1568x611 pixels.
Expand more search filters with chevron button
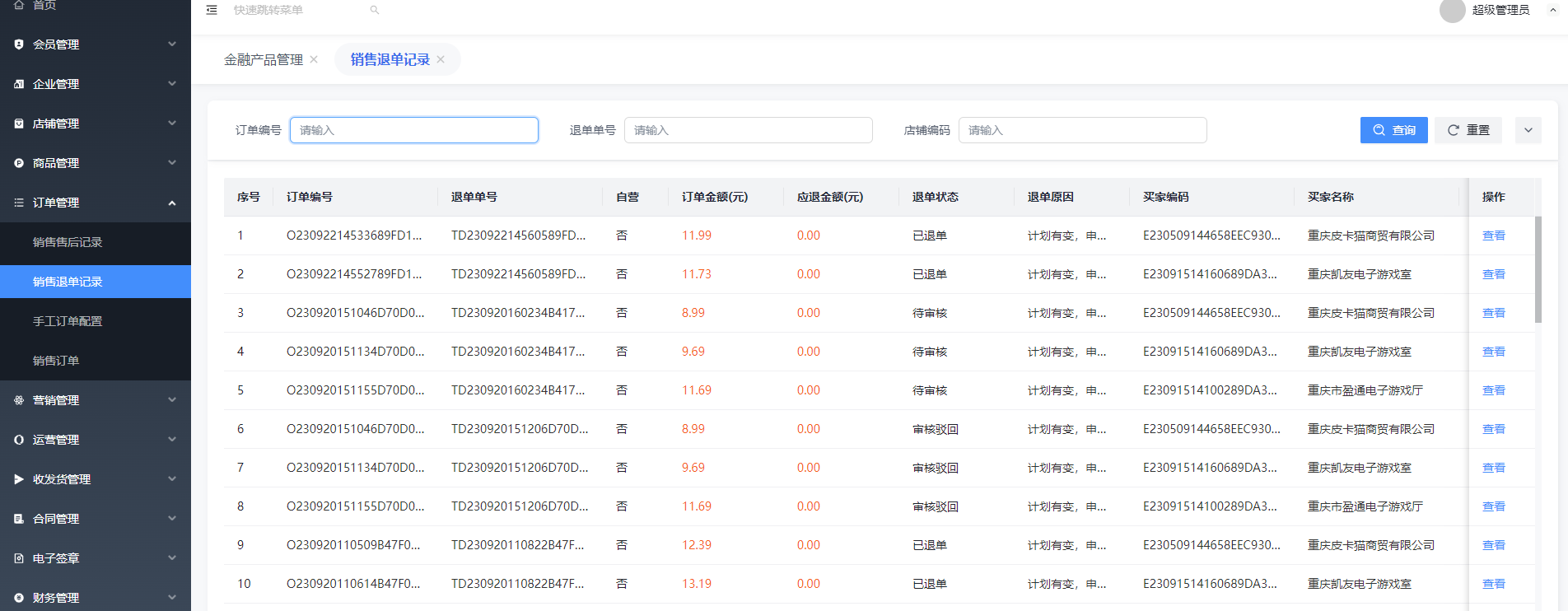coord(1528,130)
